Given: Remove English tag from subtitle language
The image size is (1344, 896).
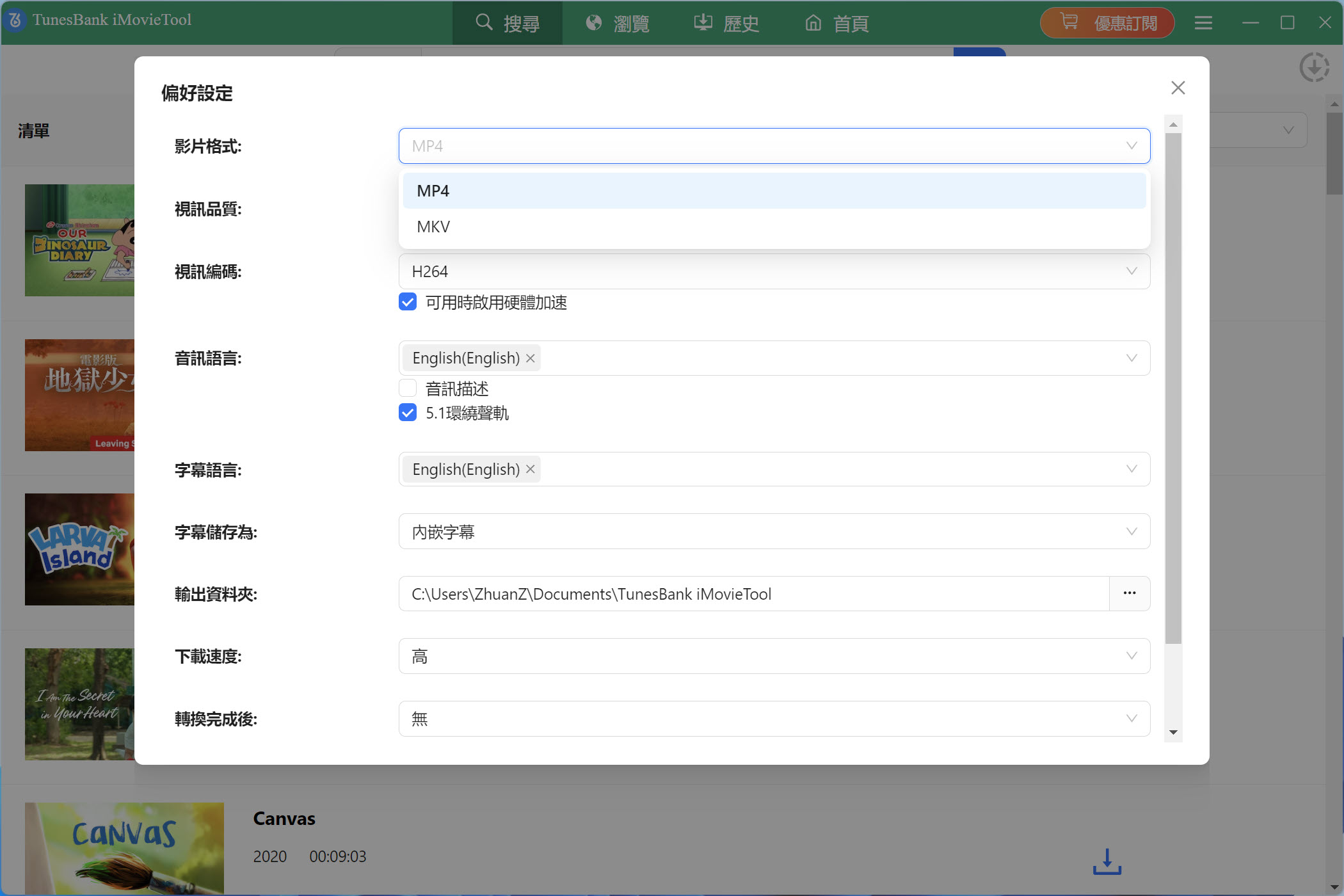Looking at the screenshot, I should point(531,470).
